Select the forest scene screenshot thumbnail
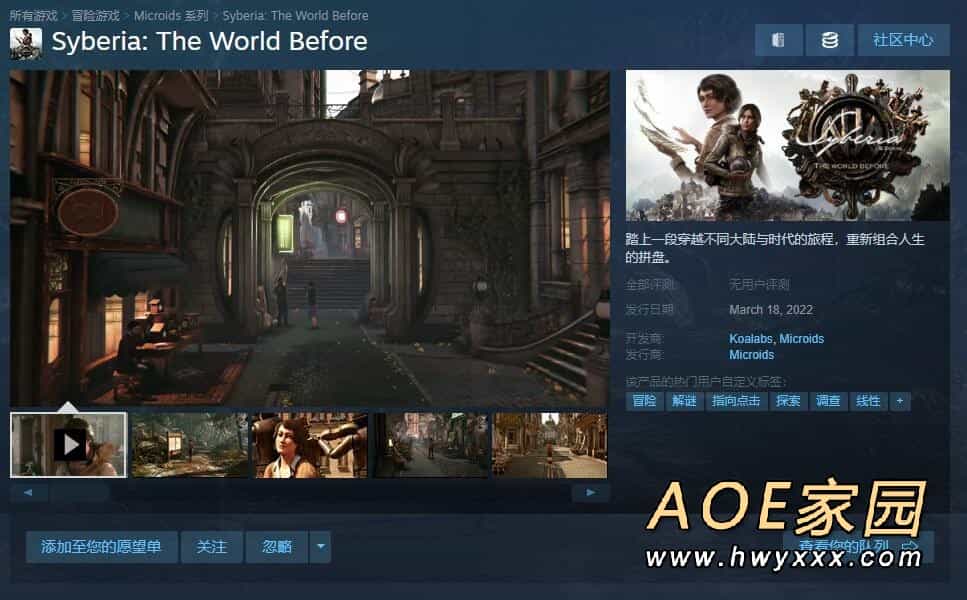Screen dimensions: 967x600 tap(189, 445)
